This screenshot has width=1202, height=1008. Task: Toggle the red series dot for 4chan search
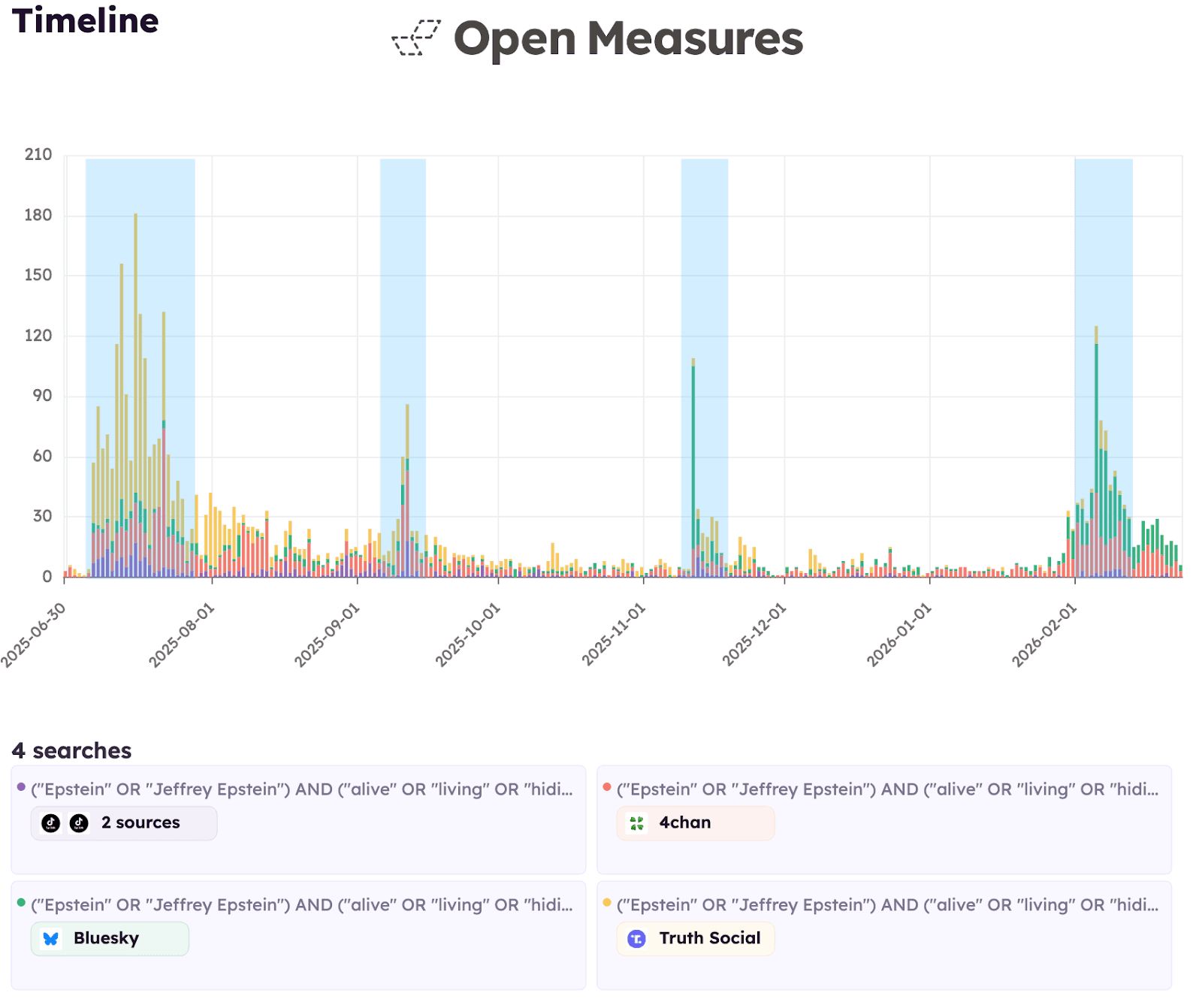(x=606, y=789)
